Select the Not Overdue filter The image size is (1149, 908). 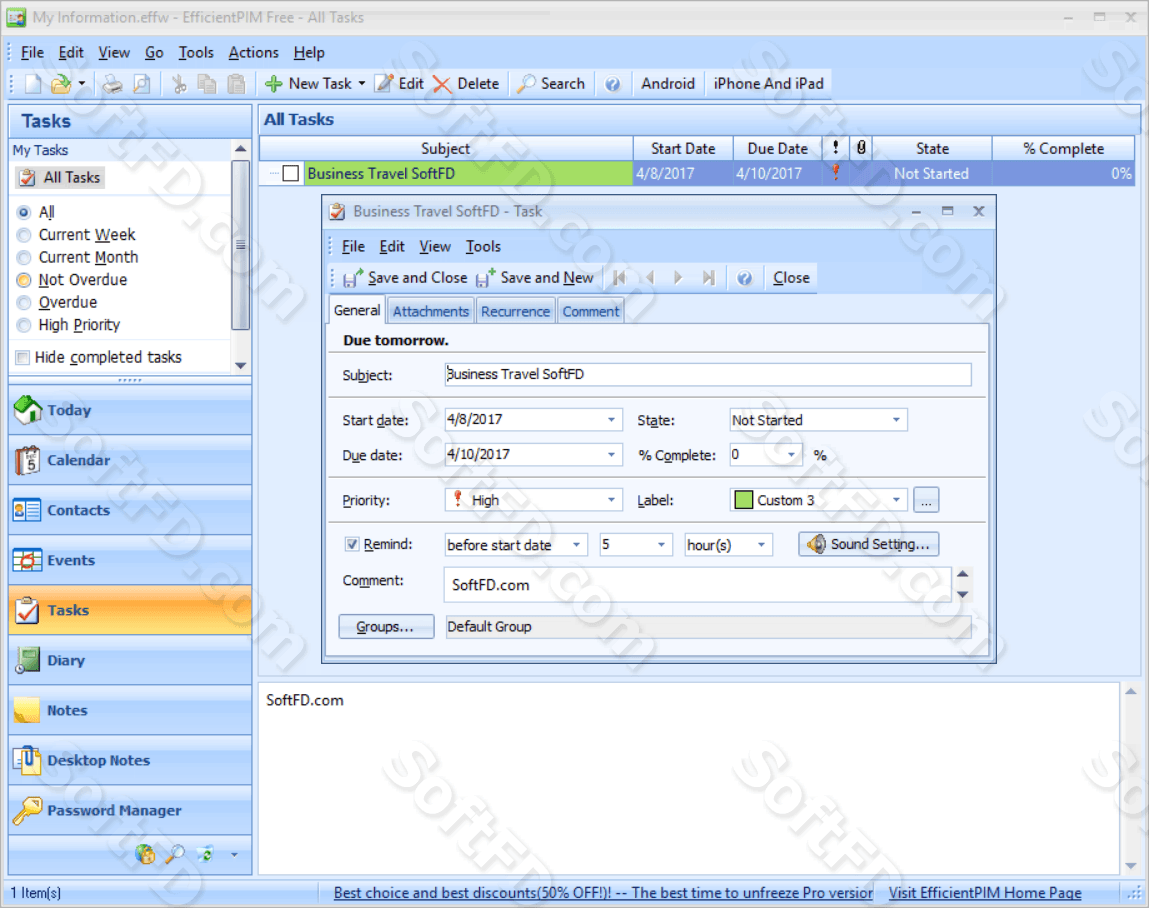pos(23,280)
